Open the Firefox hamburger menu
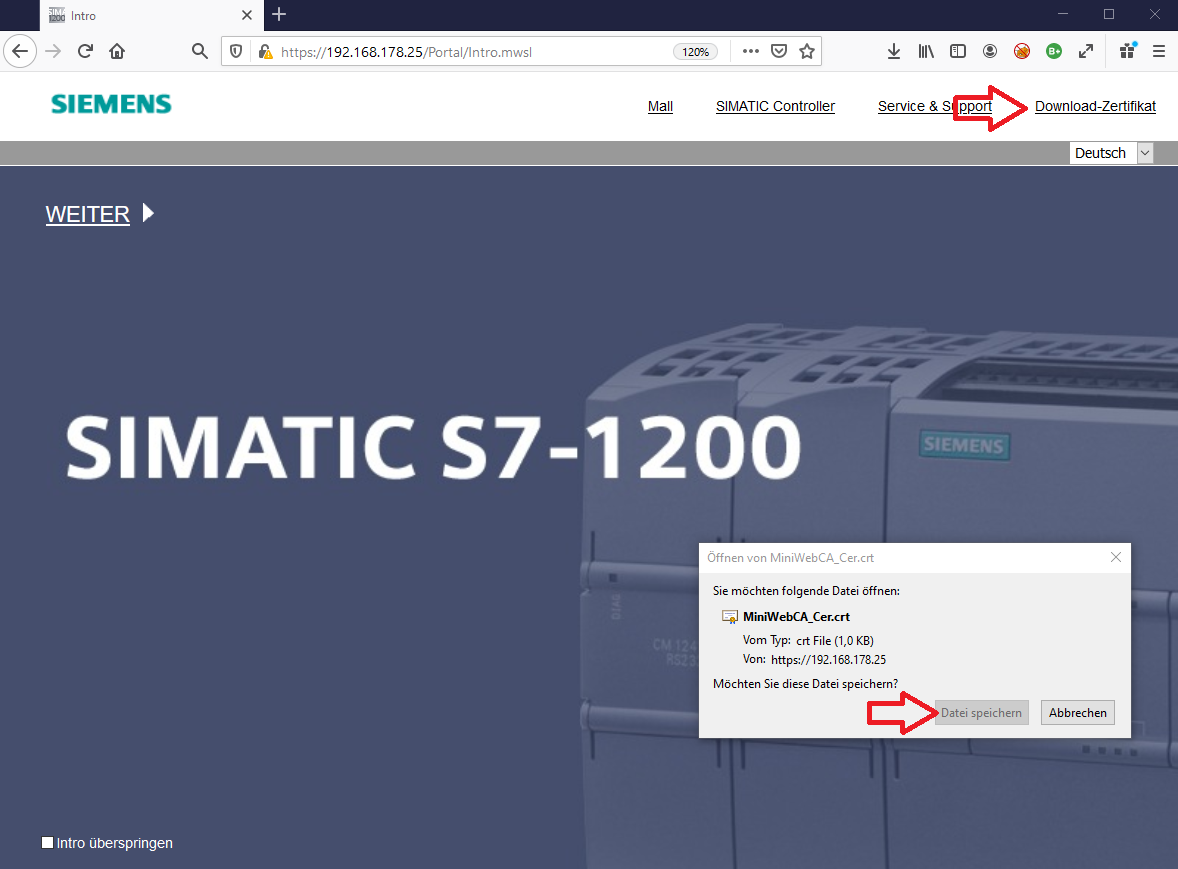 (x=1159, y=51)
